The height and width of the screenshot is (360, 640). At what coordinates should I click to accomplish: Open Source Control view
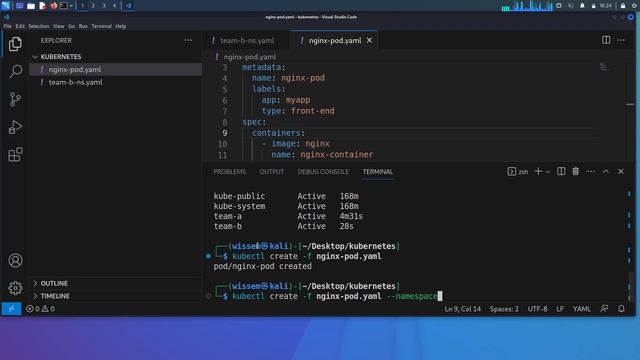(15, 99)
